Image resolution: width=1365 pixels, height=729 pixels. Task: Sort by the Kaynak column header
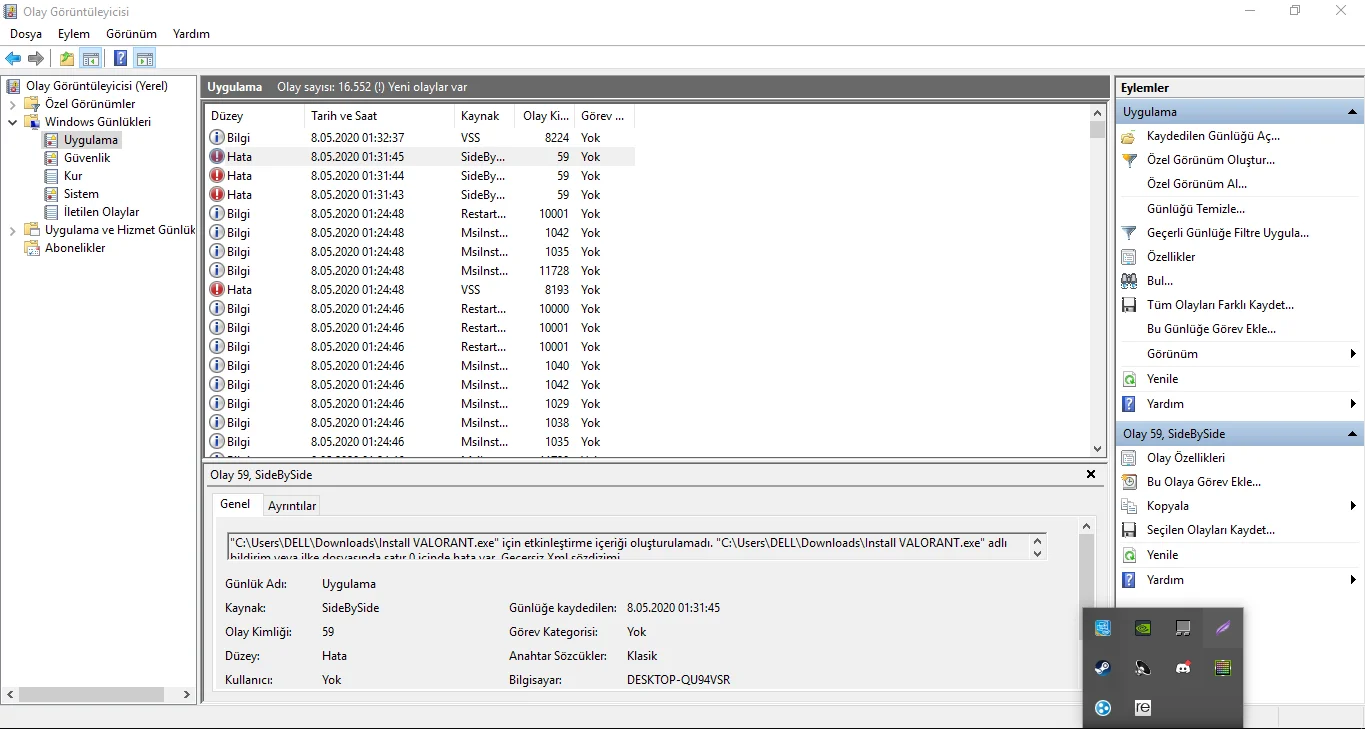484,116
